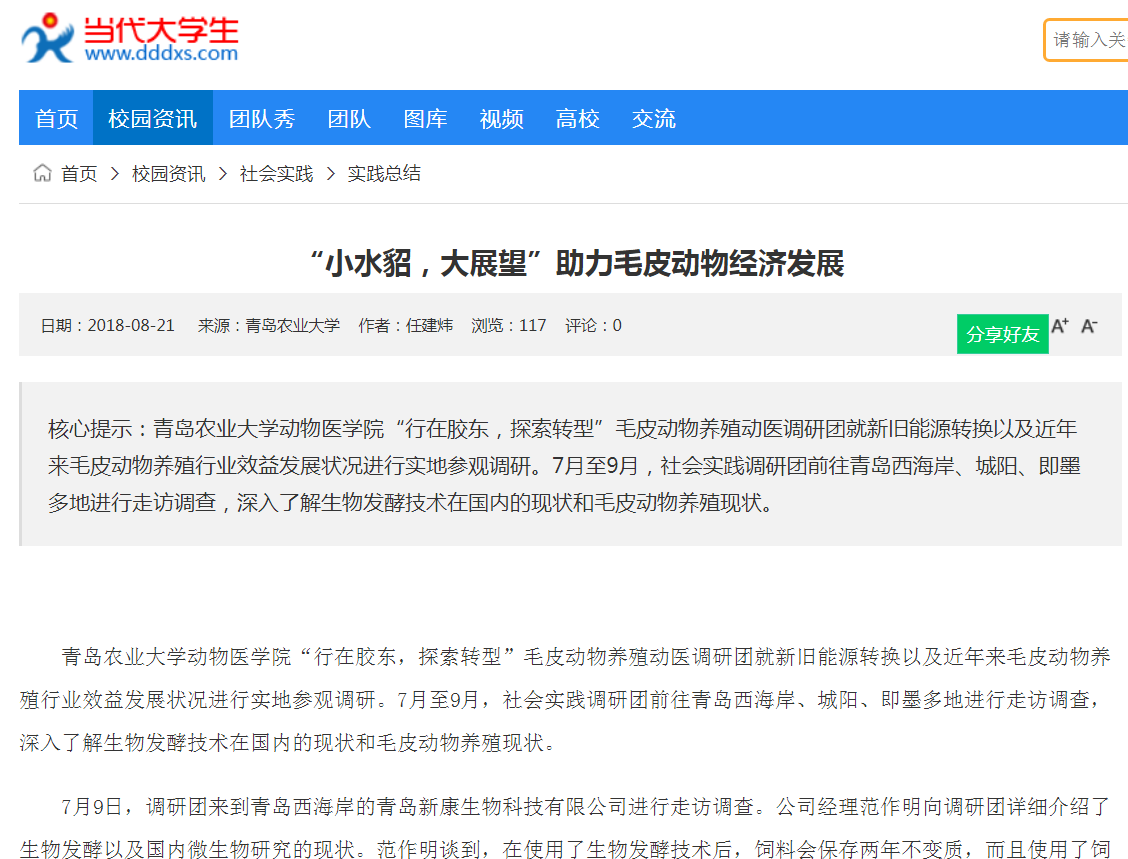Increase font size with A+ icon
The height and width of the screenshot is (859, 1128).
(1060, 326)
